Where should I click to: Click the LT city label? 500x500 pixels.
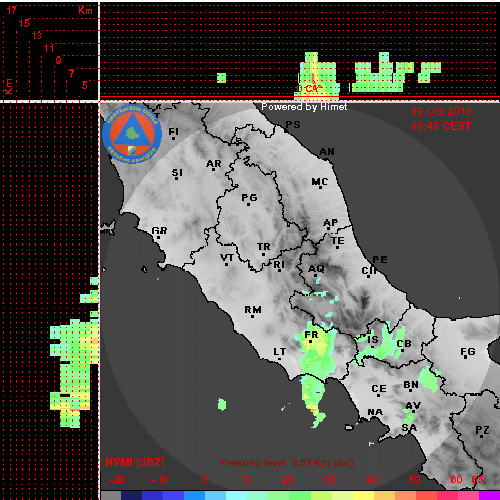click(280, 352)
